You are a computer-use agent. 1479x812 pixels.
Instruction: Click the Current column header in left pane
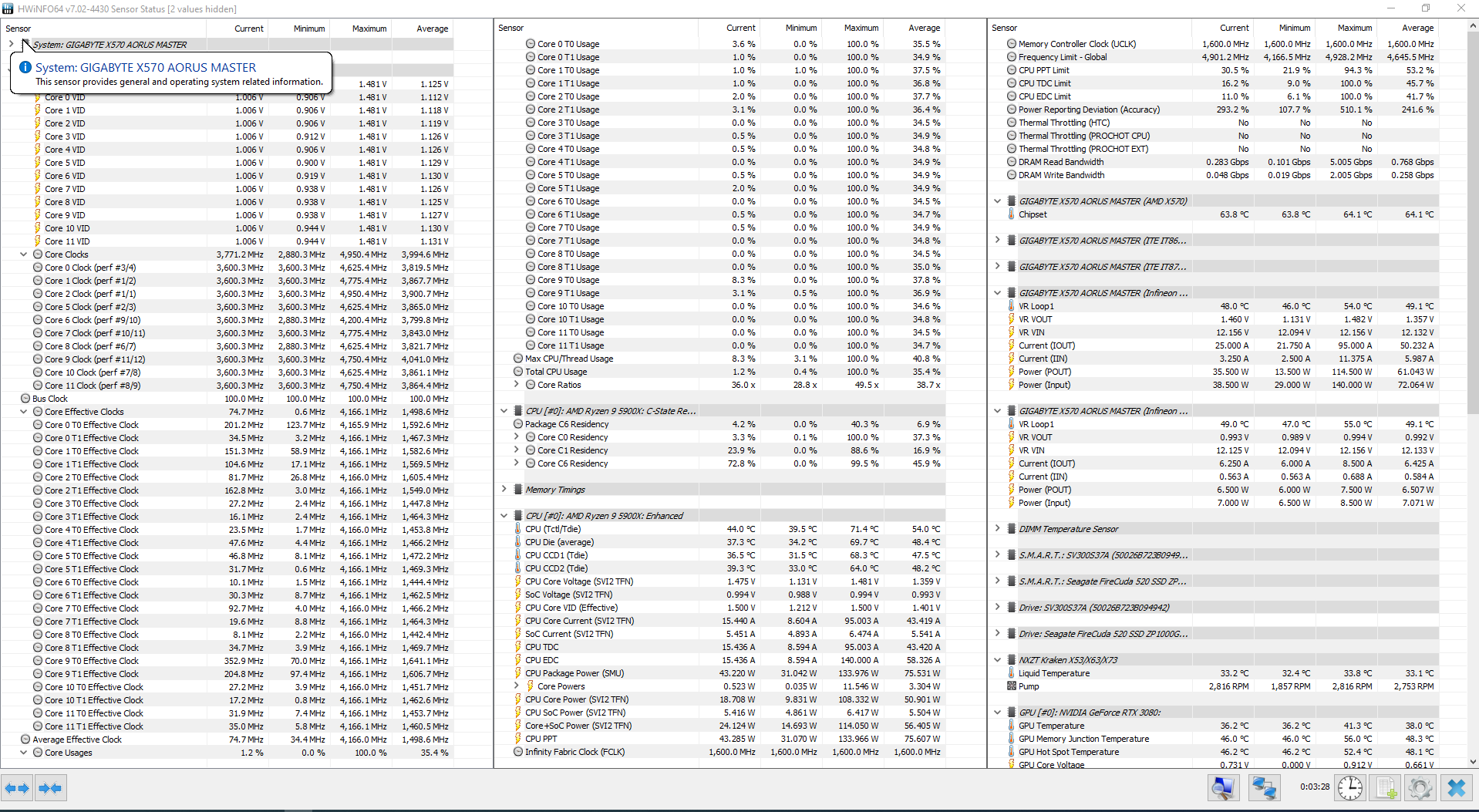click(x=249, y=29)
